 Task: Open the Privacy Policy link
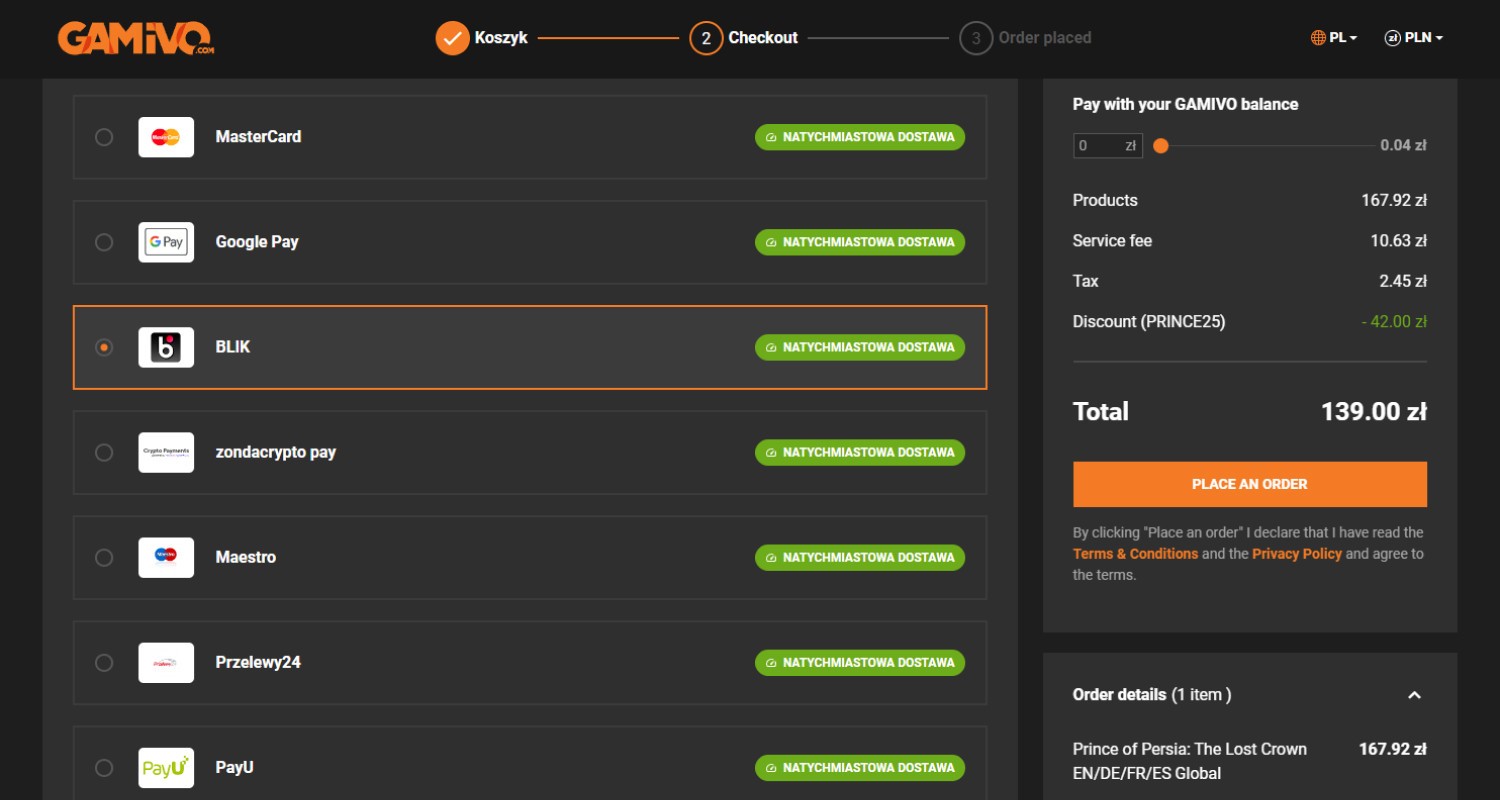(1297, 554)
